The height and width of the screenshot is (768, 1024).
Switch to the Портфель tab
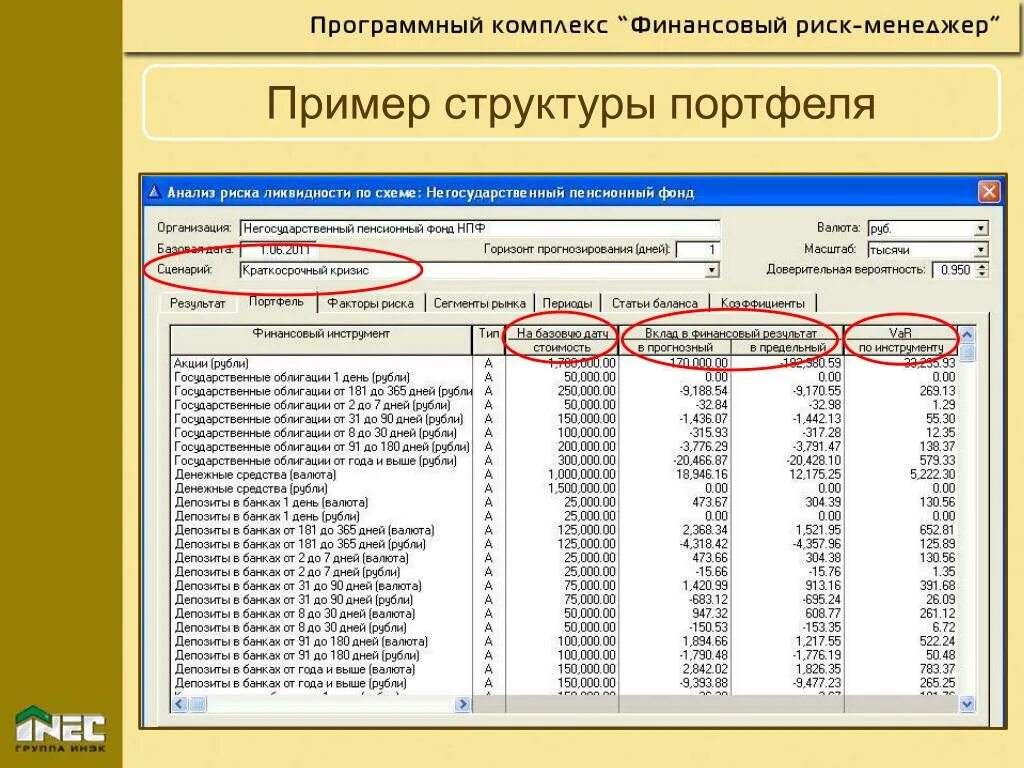[276, 302]
